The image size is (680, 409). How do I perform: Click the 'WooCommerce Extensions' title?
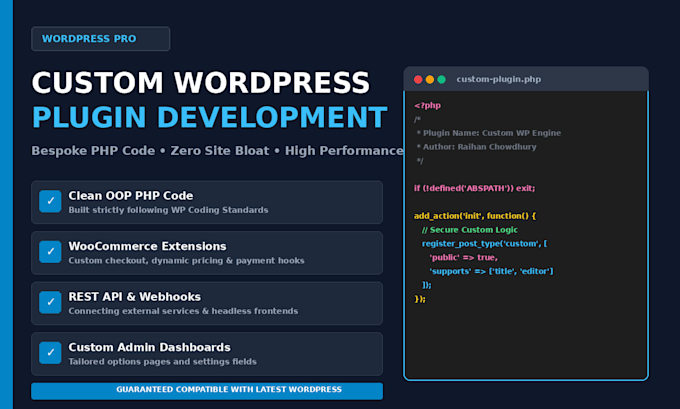[x=147, y=246]
